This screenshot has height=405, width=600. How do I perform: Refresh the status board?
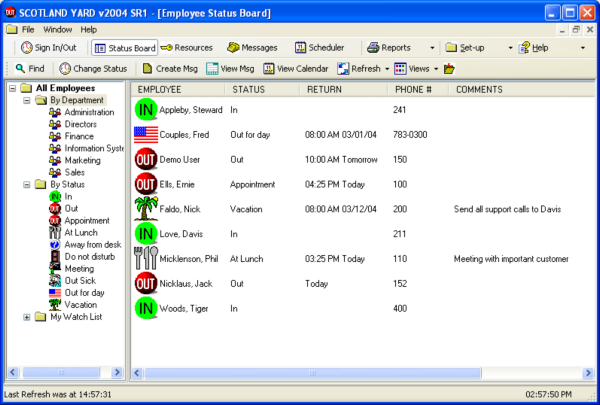pos(359,69)
